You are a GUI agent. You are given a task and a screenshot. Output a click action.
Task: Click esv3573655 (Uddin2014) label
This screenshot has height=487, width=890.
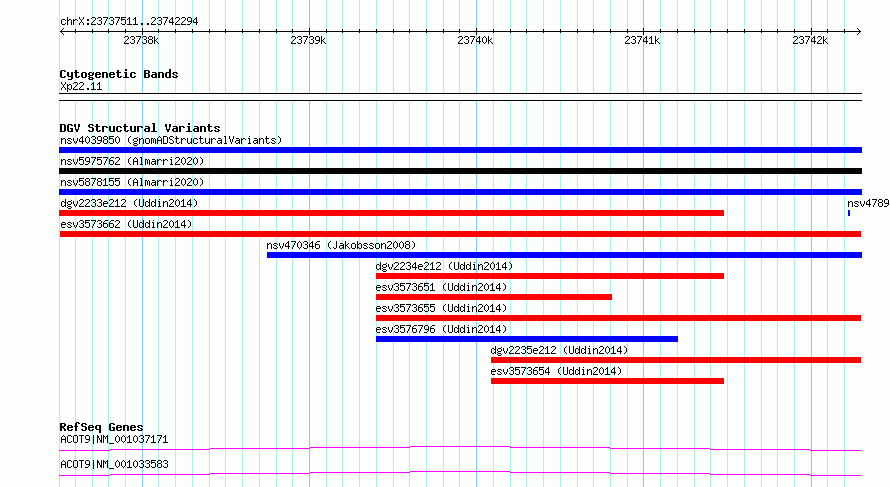click(441, 308)
